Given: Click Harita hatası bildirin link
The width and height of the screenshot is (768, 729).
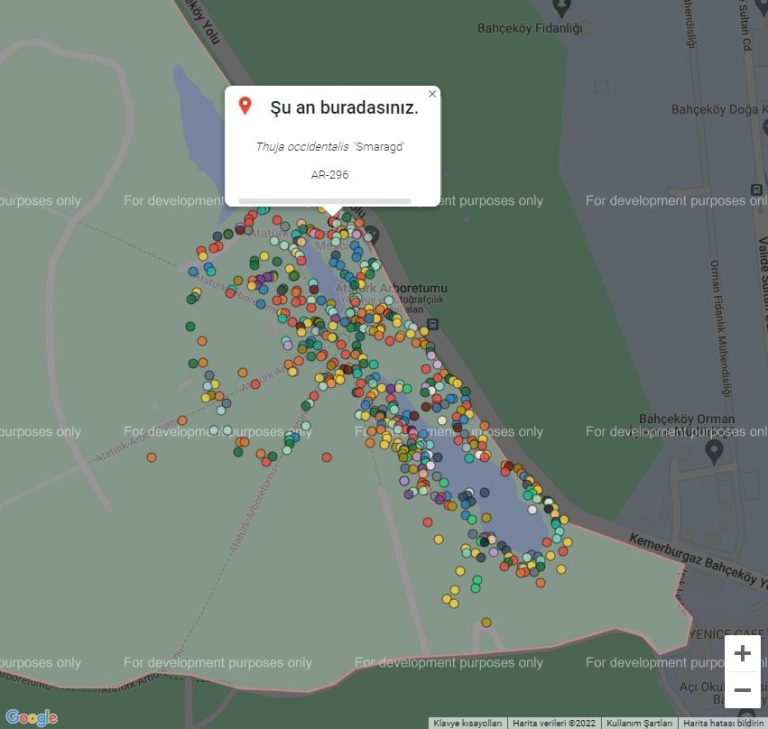Looking at the screenshot, I should (x=722, y=722).
